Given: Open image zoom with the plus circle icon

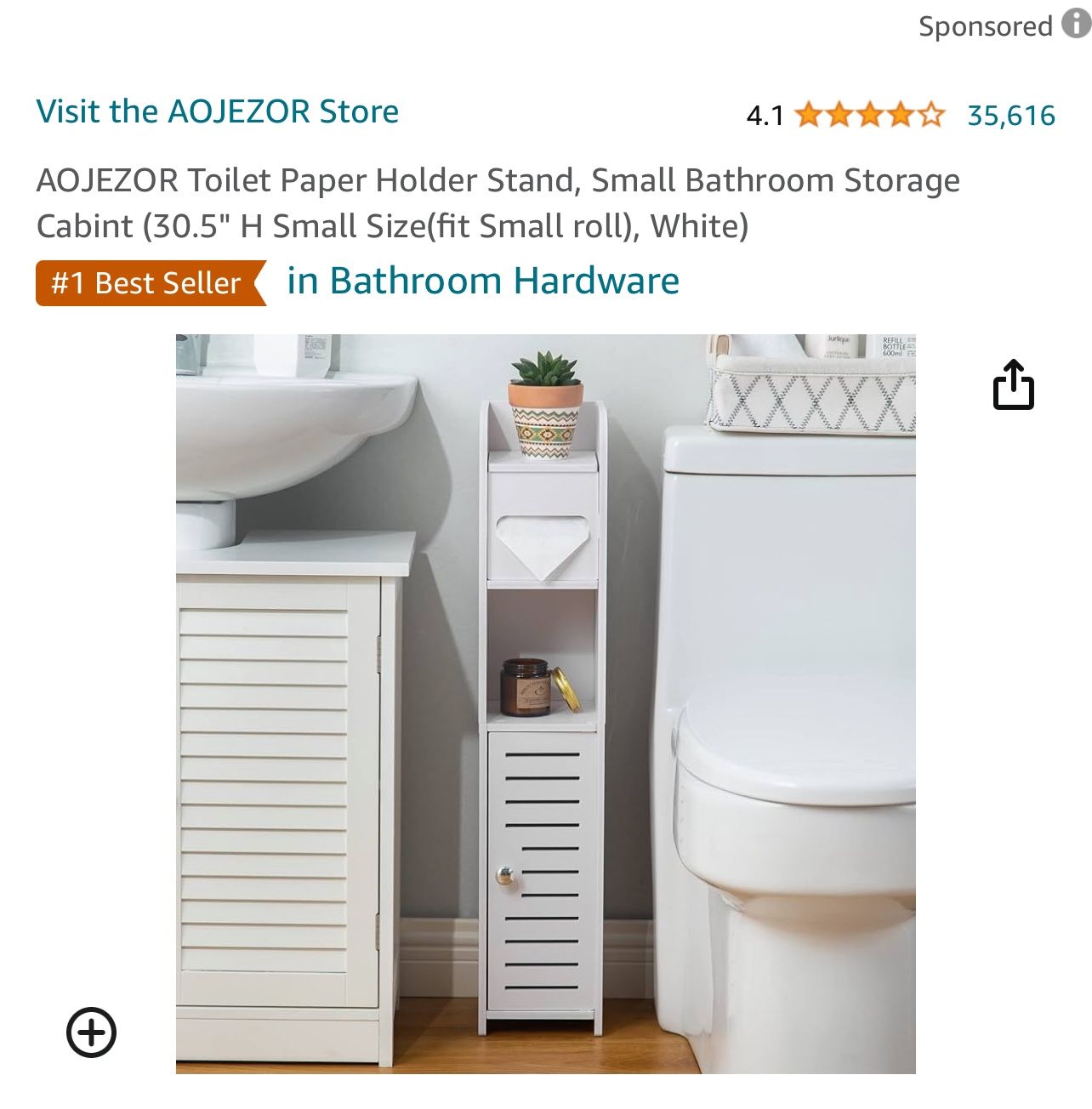Looking at the screenshot, I should tap(91, 1032).
